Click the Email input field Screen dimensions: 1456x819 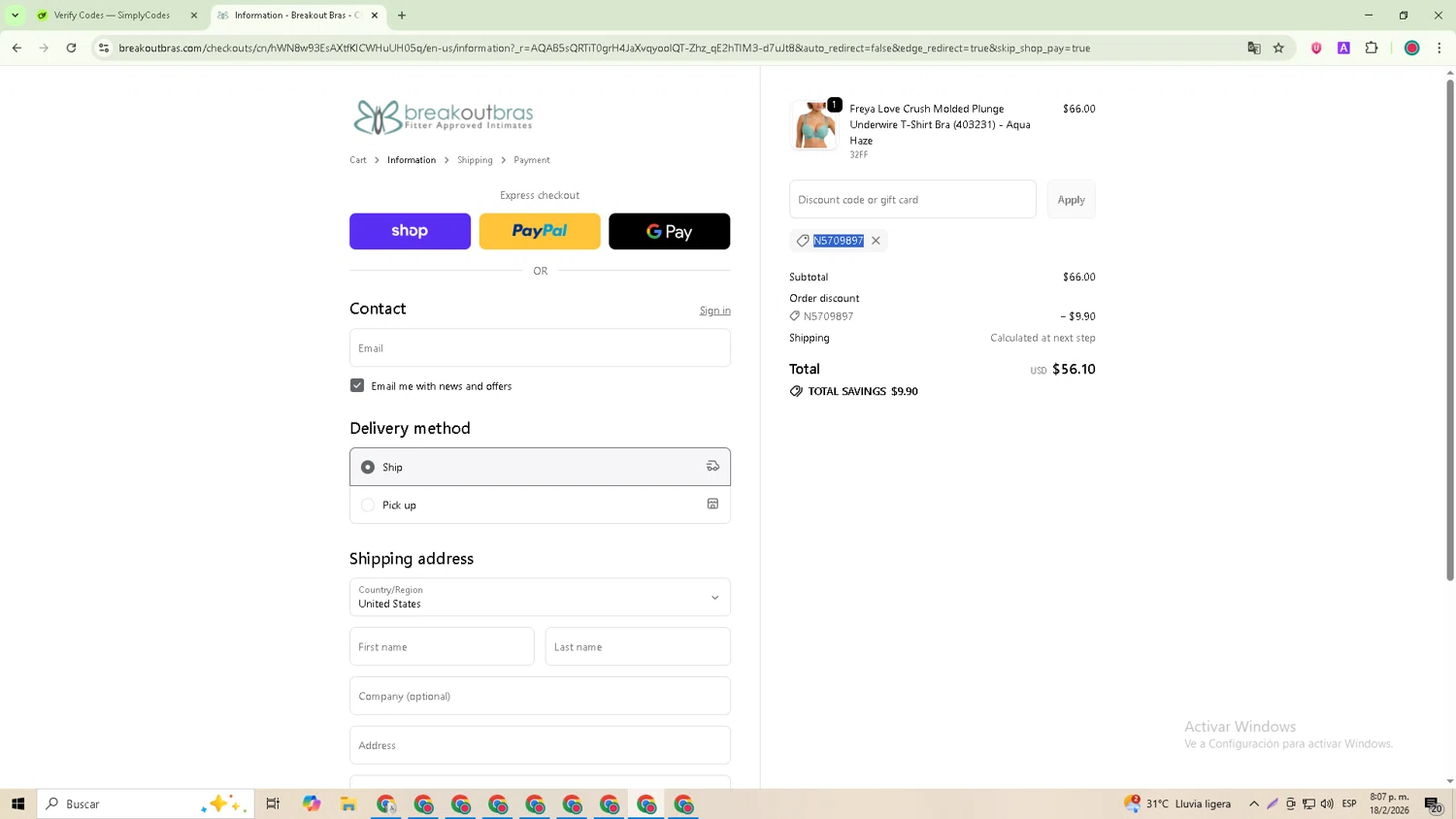[540, 347]
